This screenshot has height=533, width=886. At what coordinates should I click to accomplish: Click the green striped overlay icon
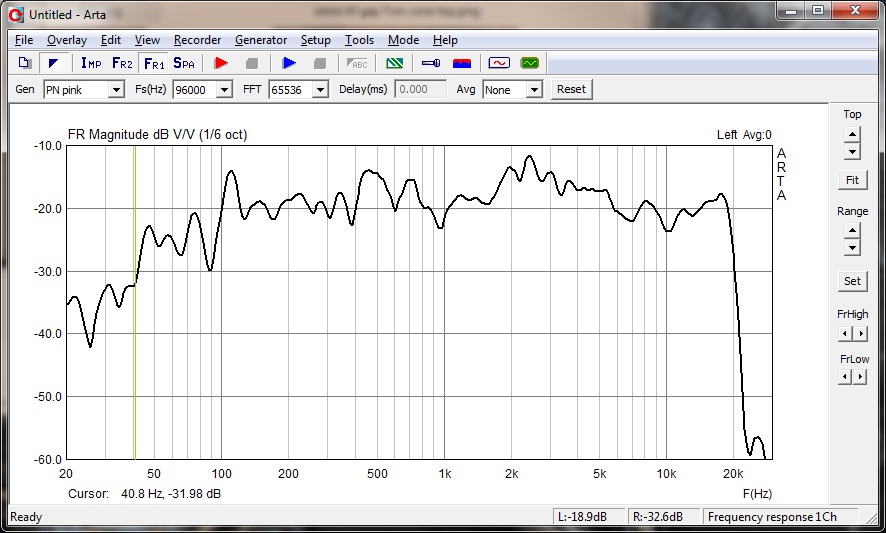click(394, 63)
